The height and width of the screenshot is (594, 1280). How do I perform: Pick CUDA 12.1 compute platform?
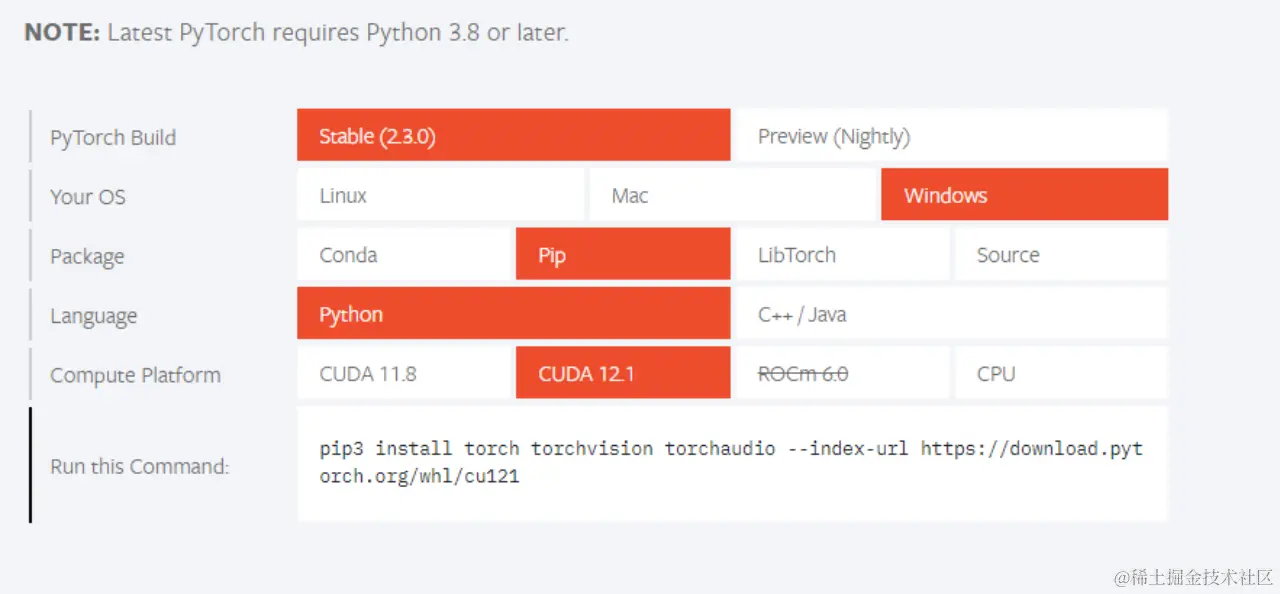tap(623, 373)
